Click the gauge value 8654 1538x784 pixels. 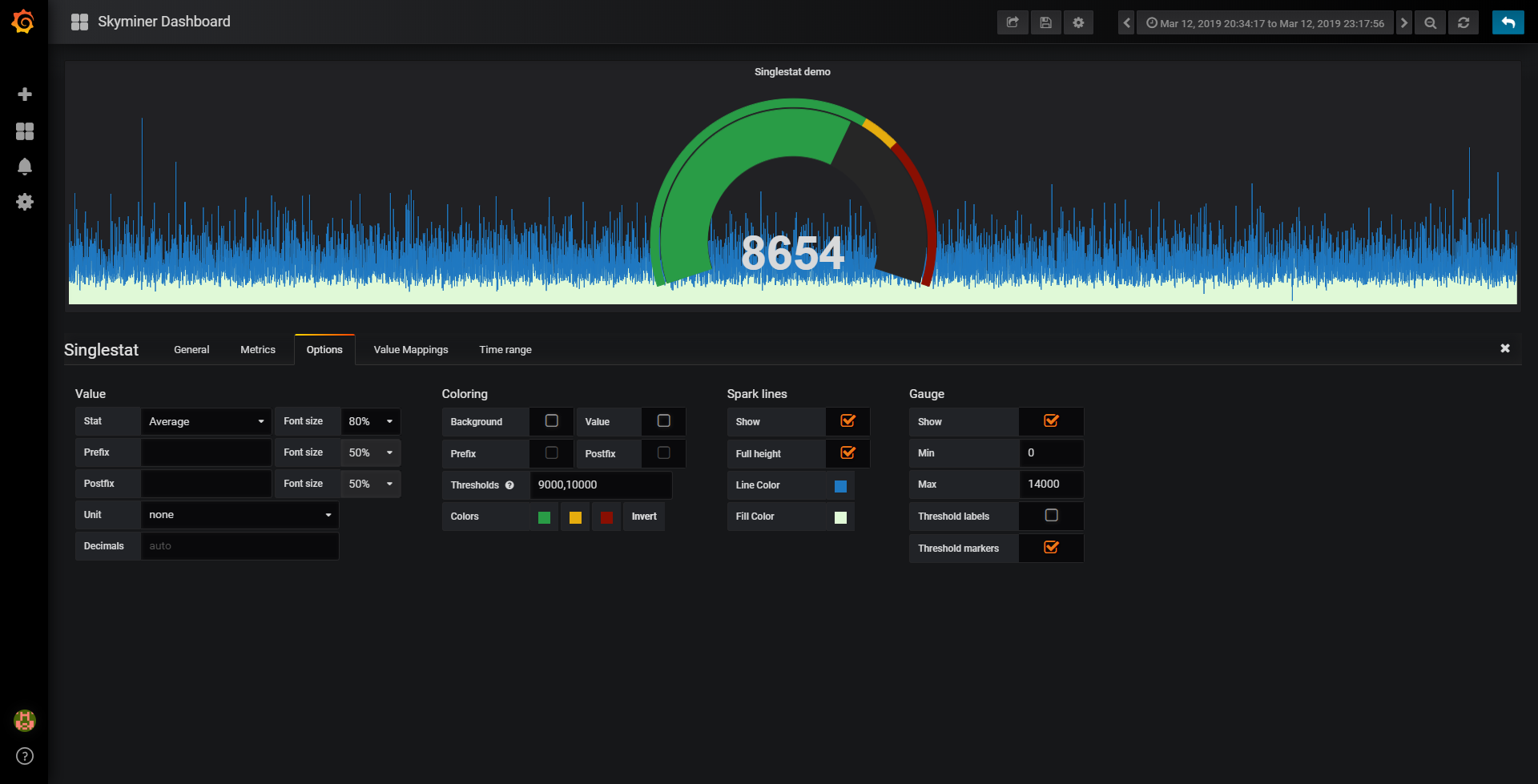click(x=792, y=253)
